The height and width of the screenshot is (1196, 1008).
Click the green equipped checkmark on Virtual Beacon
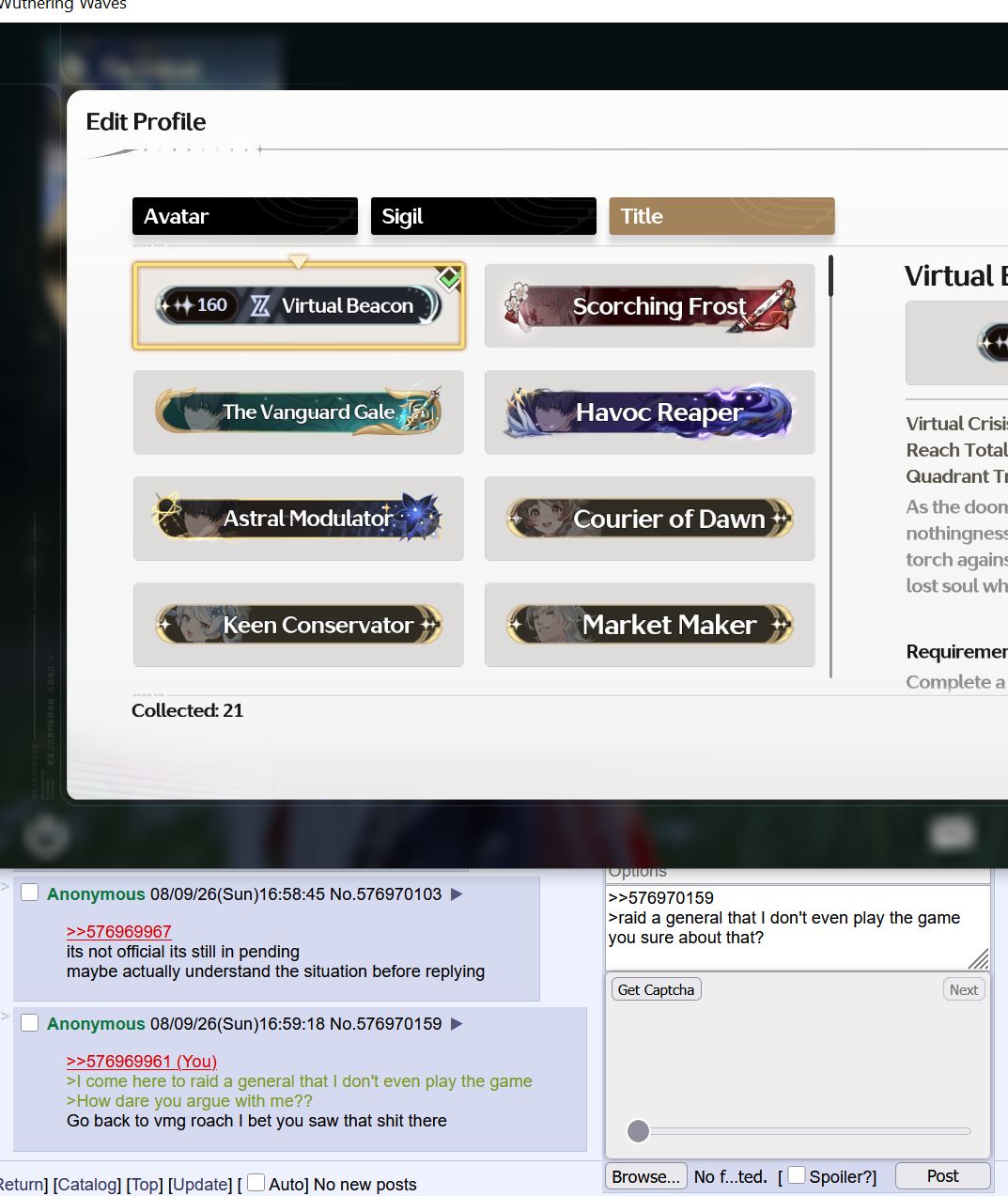[x=449, y=278]
